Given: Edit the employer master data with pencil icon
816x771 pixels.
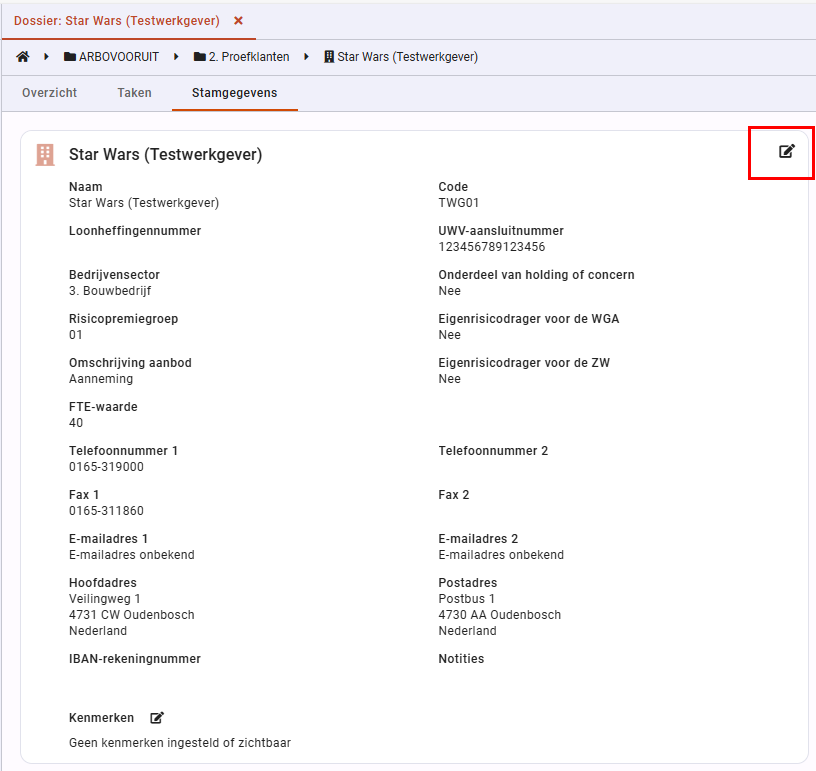Looking at the screenshot, I should pos(786,151).
